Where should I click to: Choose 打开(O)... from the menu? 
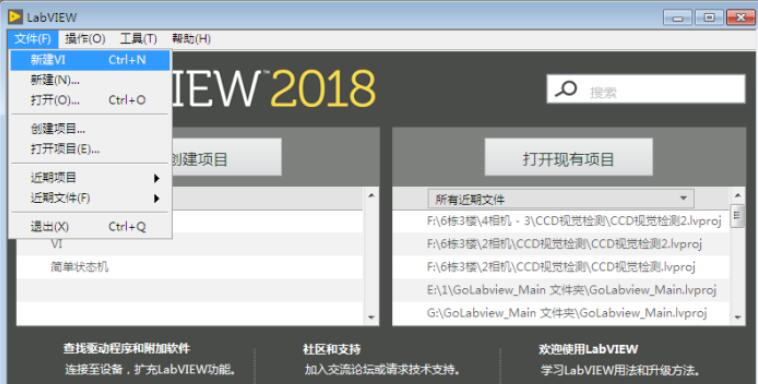[x=90, y=100]
